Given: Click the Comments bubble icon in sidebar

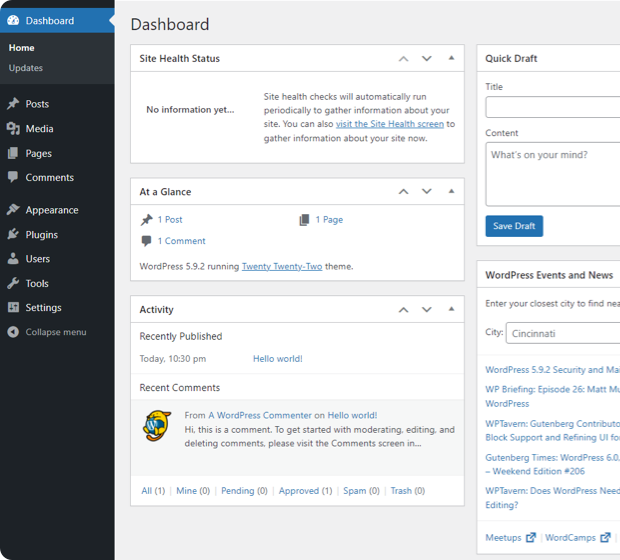Looking at the screenshot, I should 13,177.
